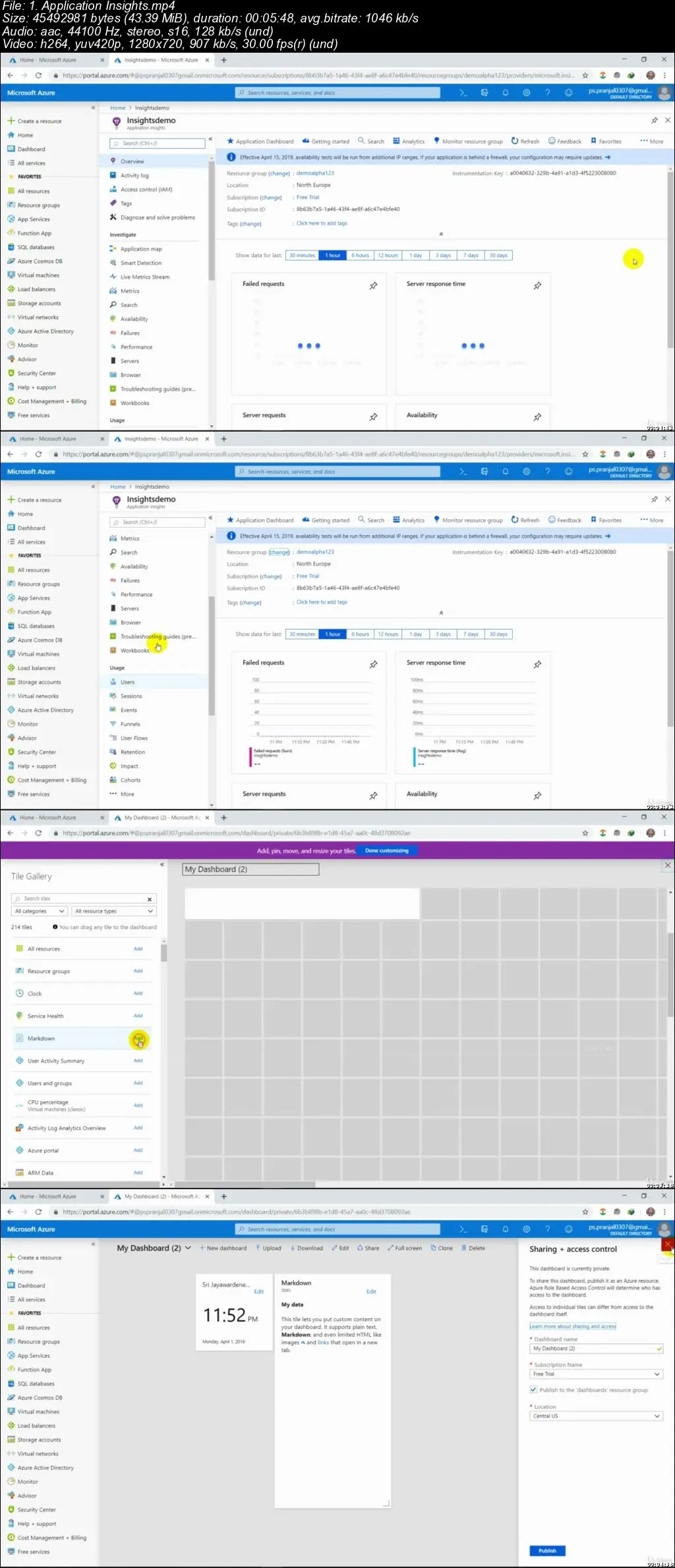Click Upload in the dashboard toolbar

[268, 1248]
